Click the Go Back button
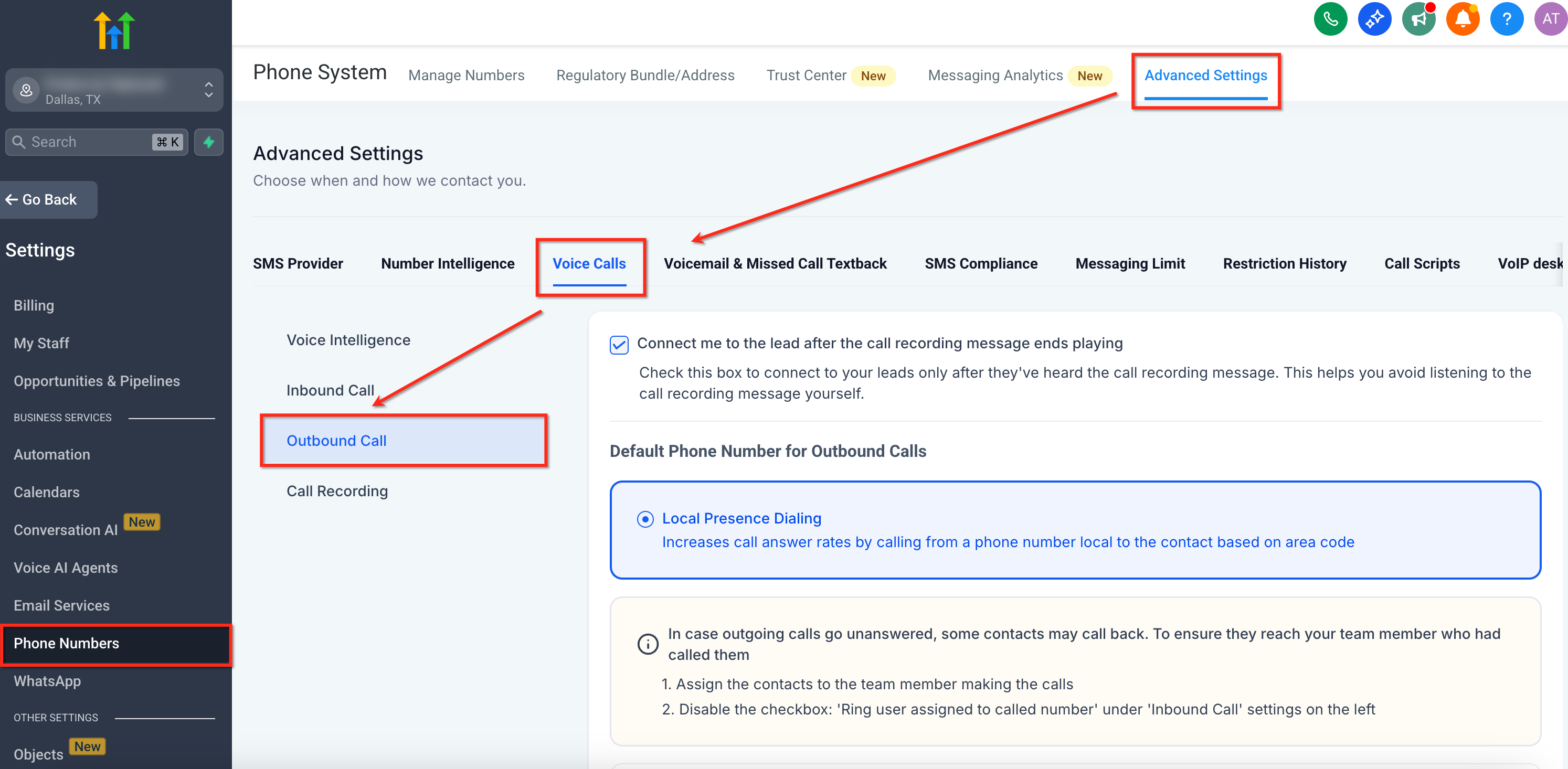The height and width of the screenshot is (769, 1568). coord(43,199)
